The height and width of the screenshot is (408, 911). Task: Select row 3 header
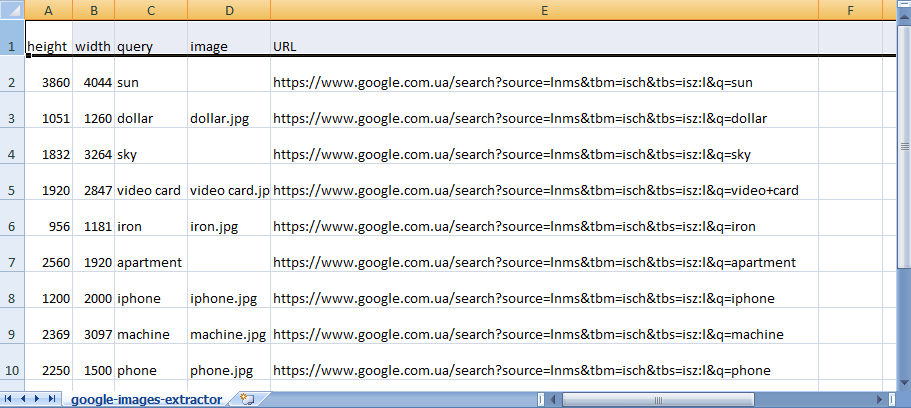pyautogui.click(x=12, y=110)
